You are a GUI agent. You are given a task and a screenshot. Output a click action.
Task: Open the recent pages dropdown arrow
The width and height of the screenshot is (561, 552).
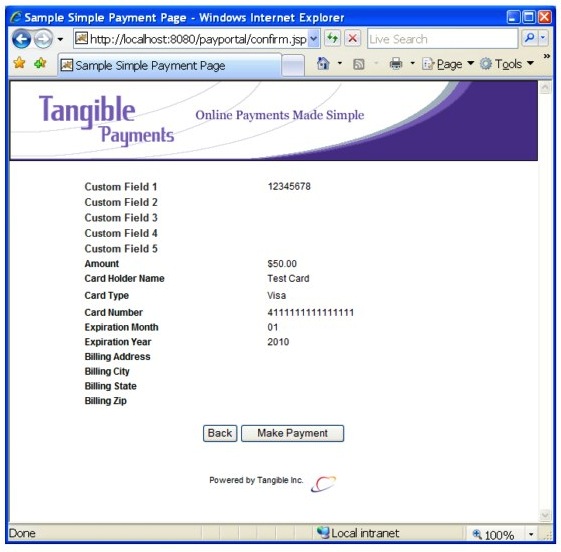tap(60, 39)
